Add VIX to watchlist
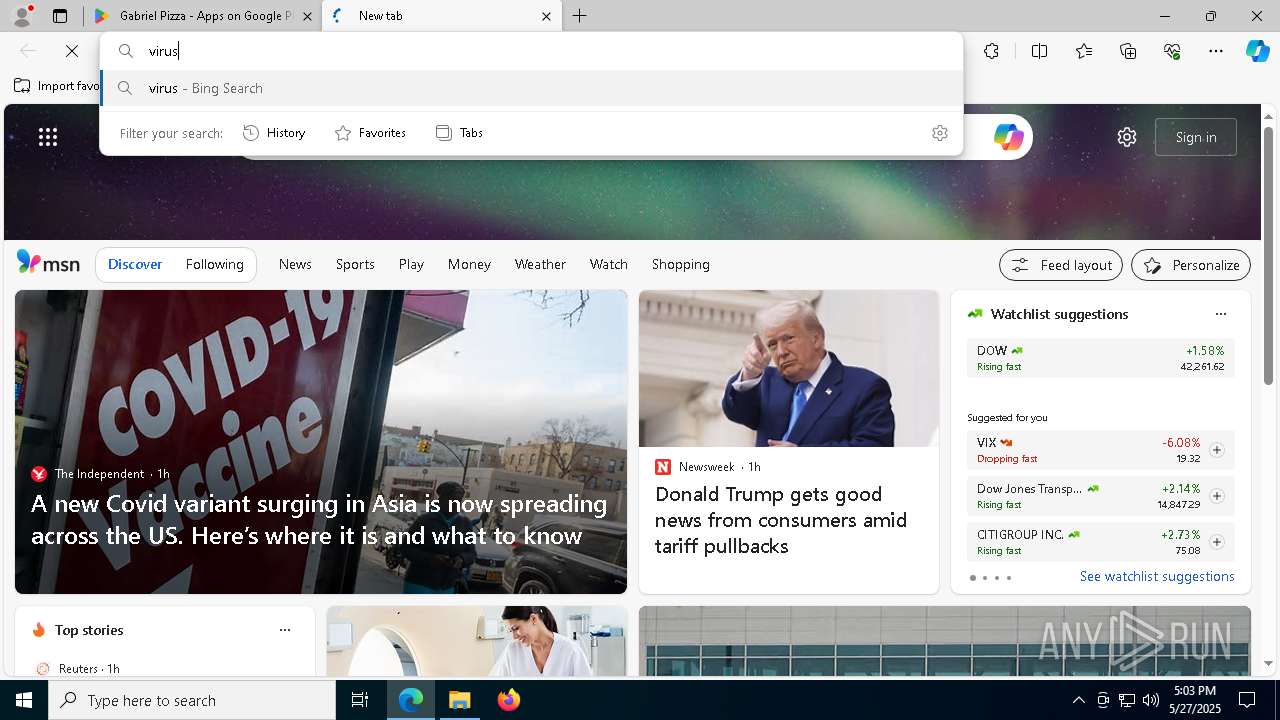Screen dimensions: 1280x720 [x=1217, y=450]
